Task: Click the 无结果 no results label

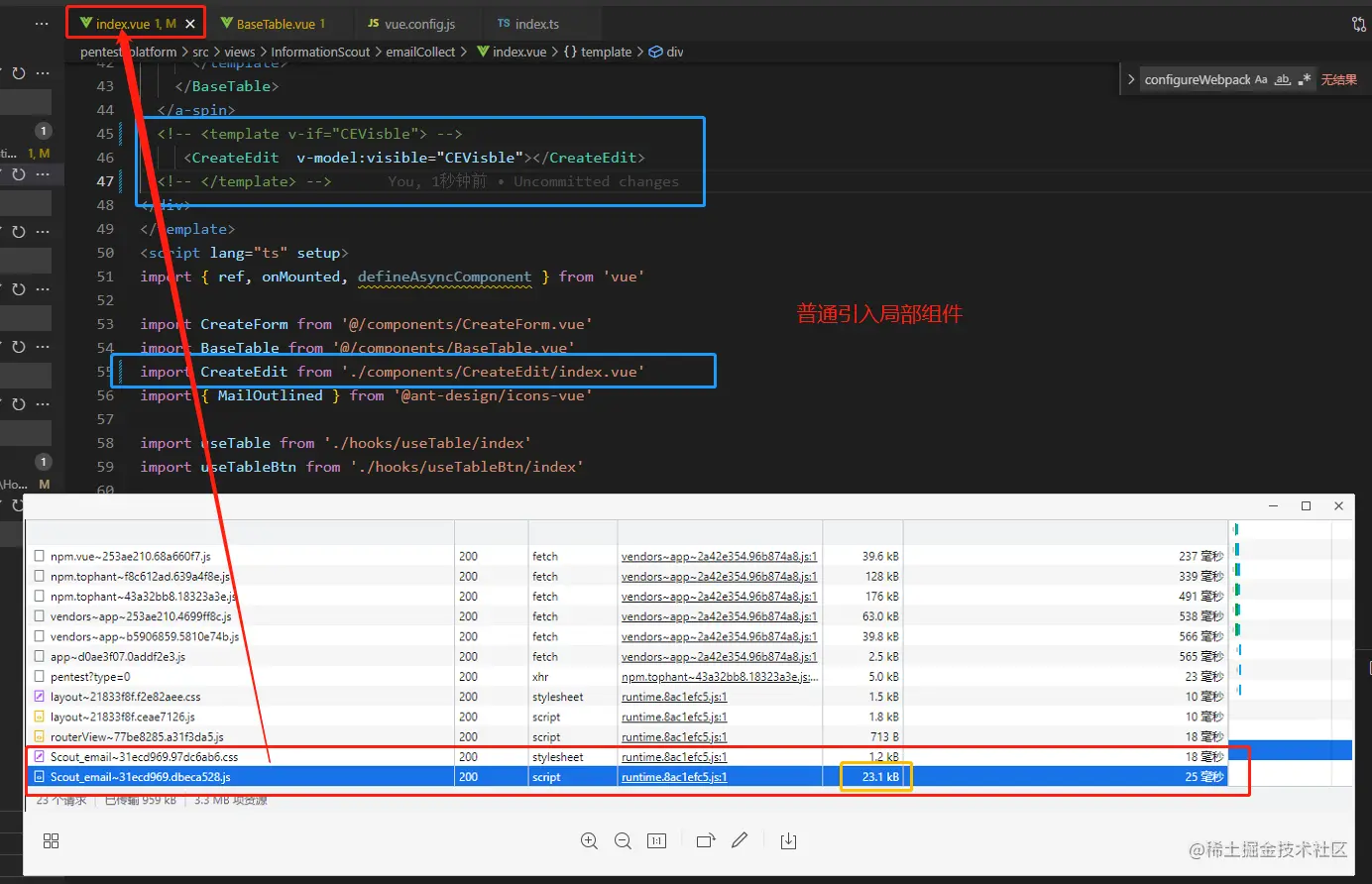Action: [1338, 79]
